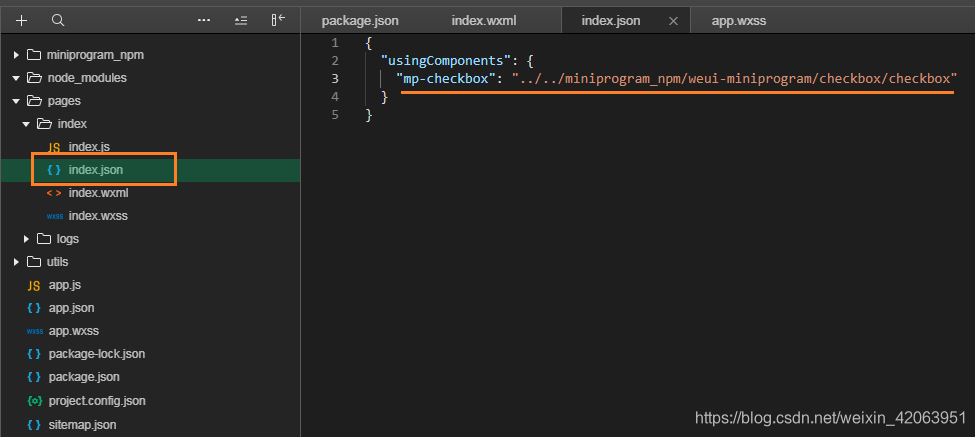975x437 pixels.
Task: Click braces icon beside sitemap.json
Action: [x=34, y=425]
